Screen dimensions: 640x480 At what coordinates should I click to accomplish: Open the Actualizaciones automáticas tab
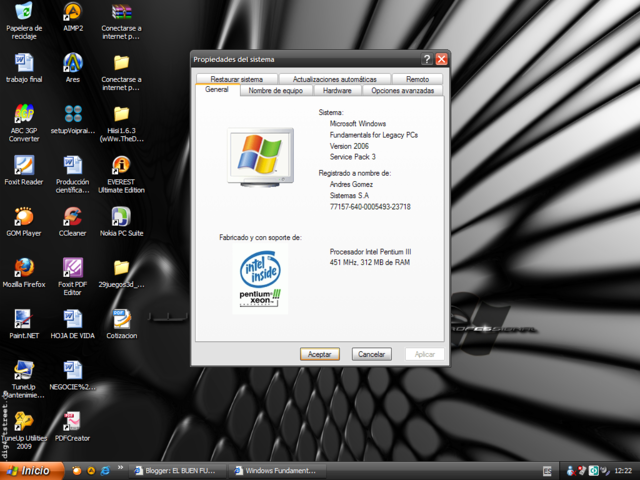click(x=335, y=79)
